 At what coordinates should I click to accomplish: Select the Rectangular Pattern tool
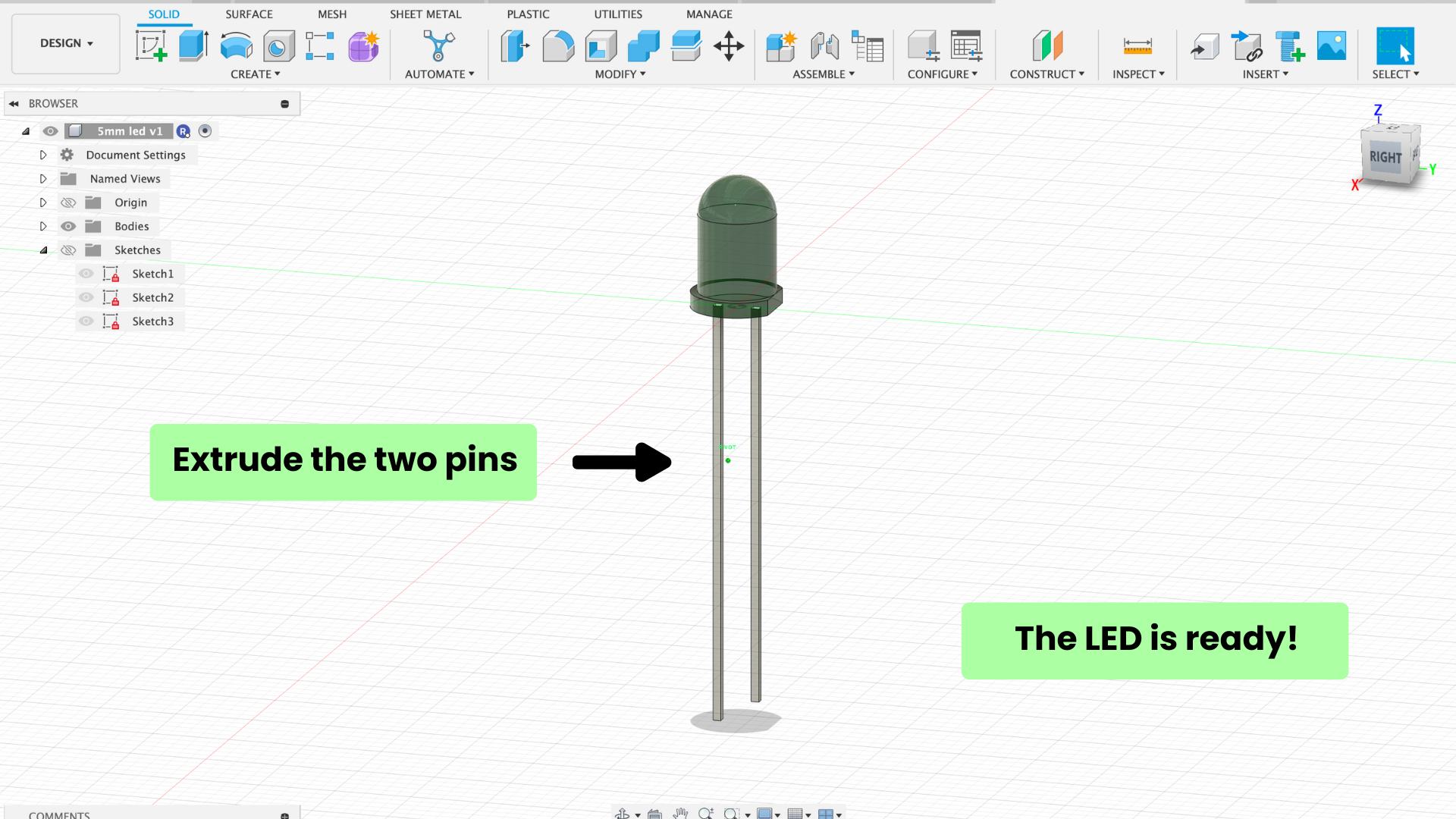[320, 46]
